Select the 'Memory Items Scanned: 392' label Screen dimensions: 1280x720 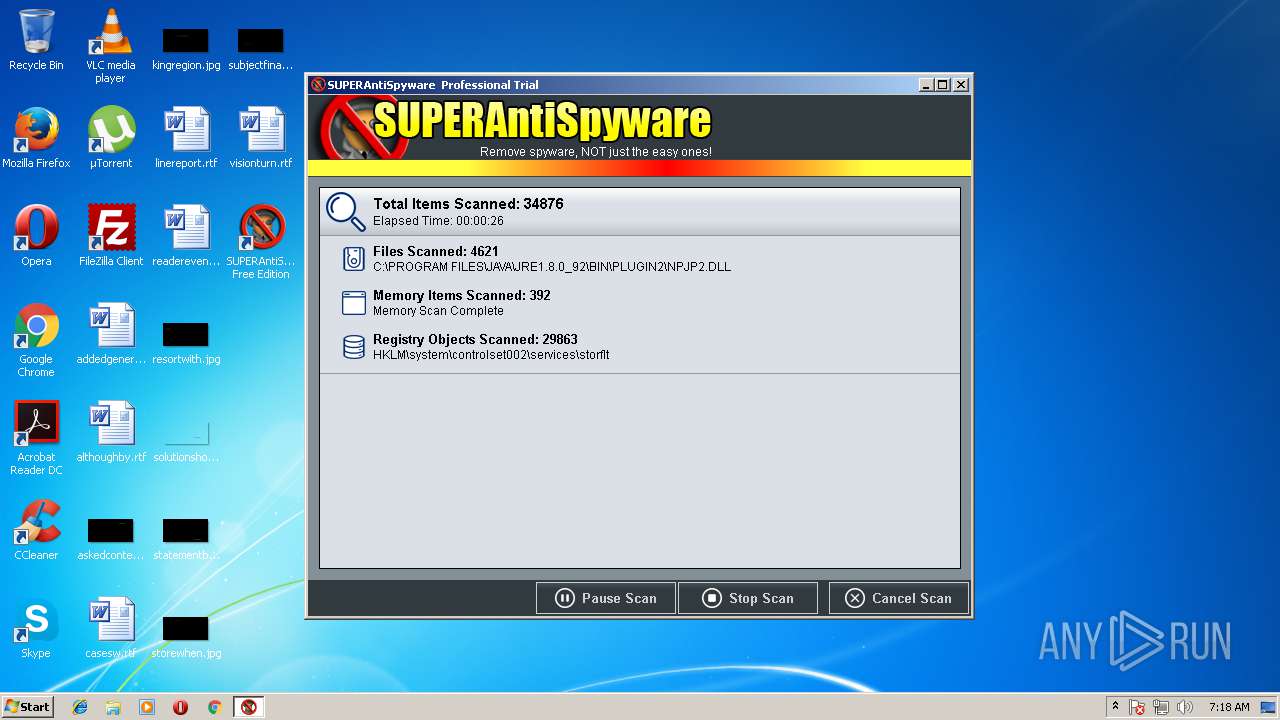(461, 295)
